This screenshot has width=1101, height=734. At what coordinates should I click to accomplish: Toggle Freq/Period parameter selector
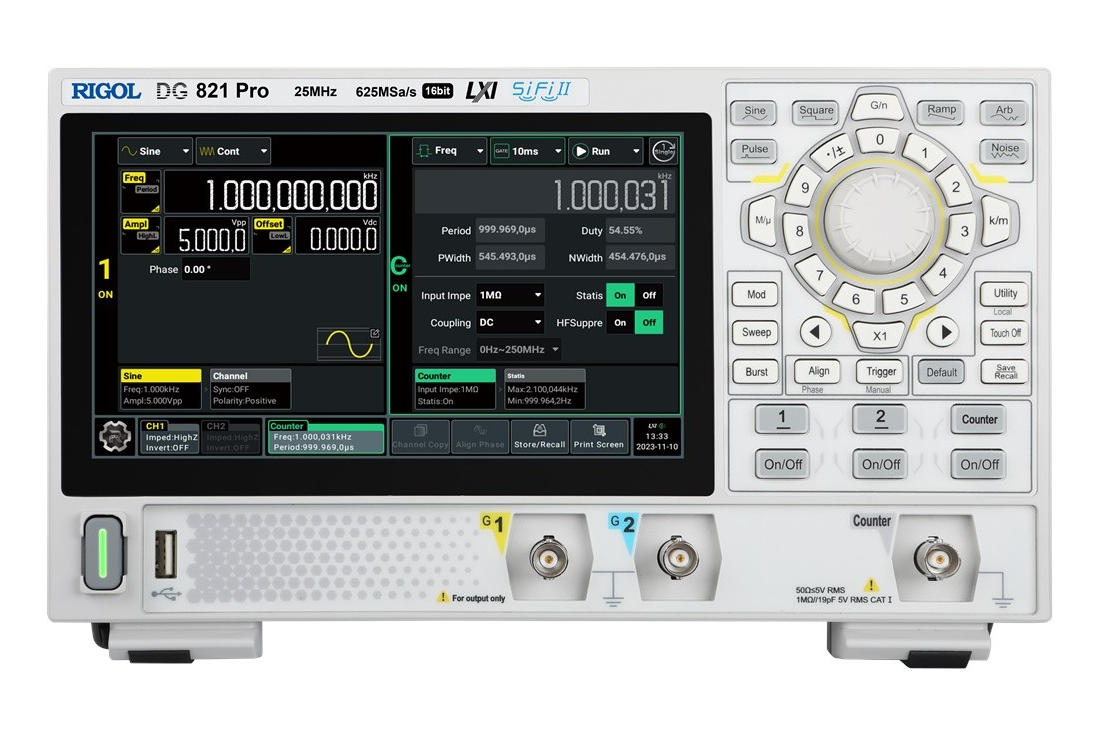pyautogui.click(x=140, y=192)
